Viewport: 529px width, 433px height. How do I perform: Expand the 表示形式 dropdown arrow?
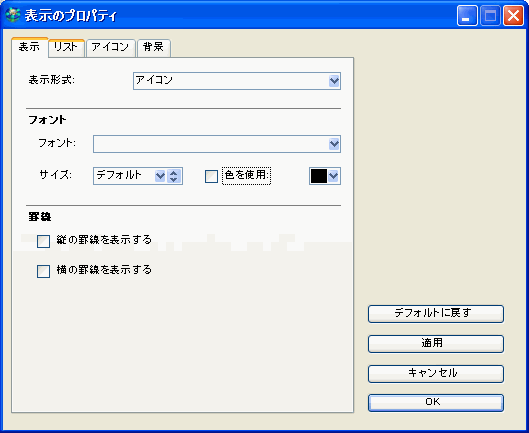click(334, 81)
